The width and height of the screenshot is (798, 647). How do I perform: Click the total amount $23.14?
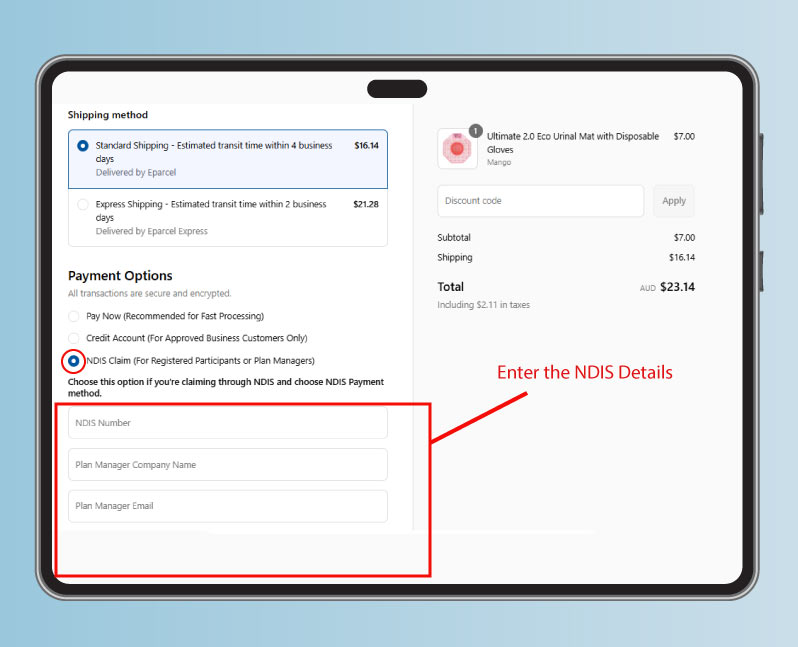[x=677, y=287]
